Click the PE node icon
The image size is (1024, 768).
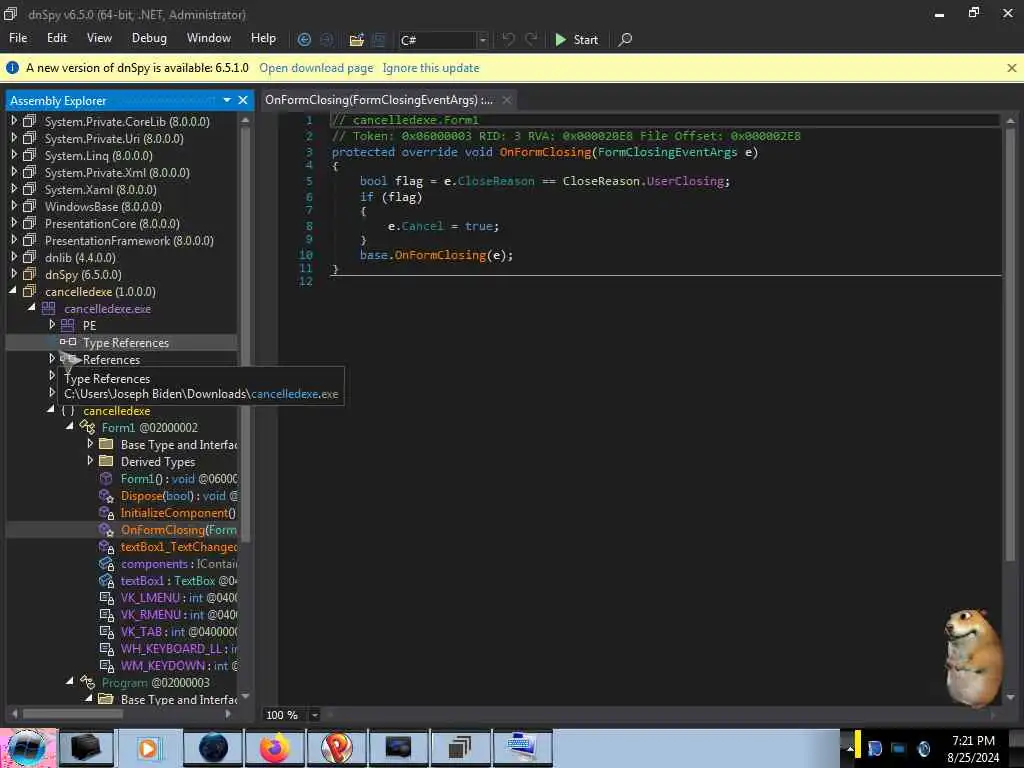(x=67, y=325)
